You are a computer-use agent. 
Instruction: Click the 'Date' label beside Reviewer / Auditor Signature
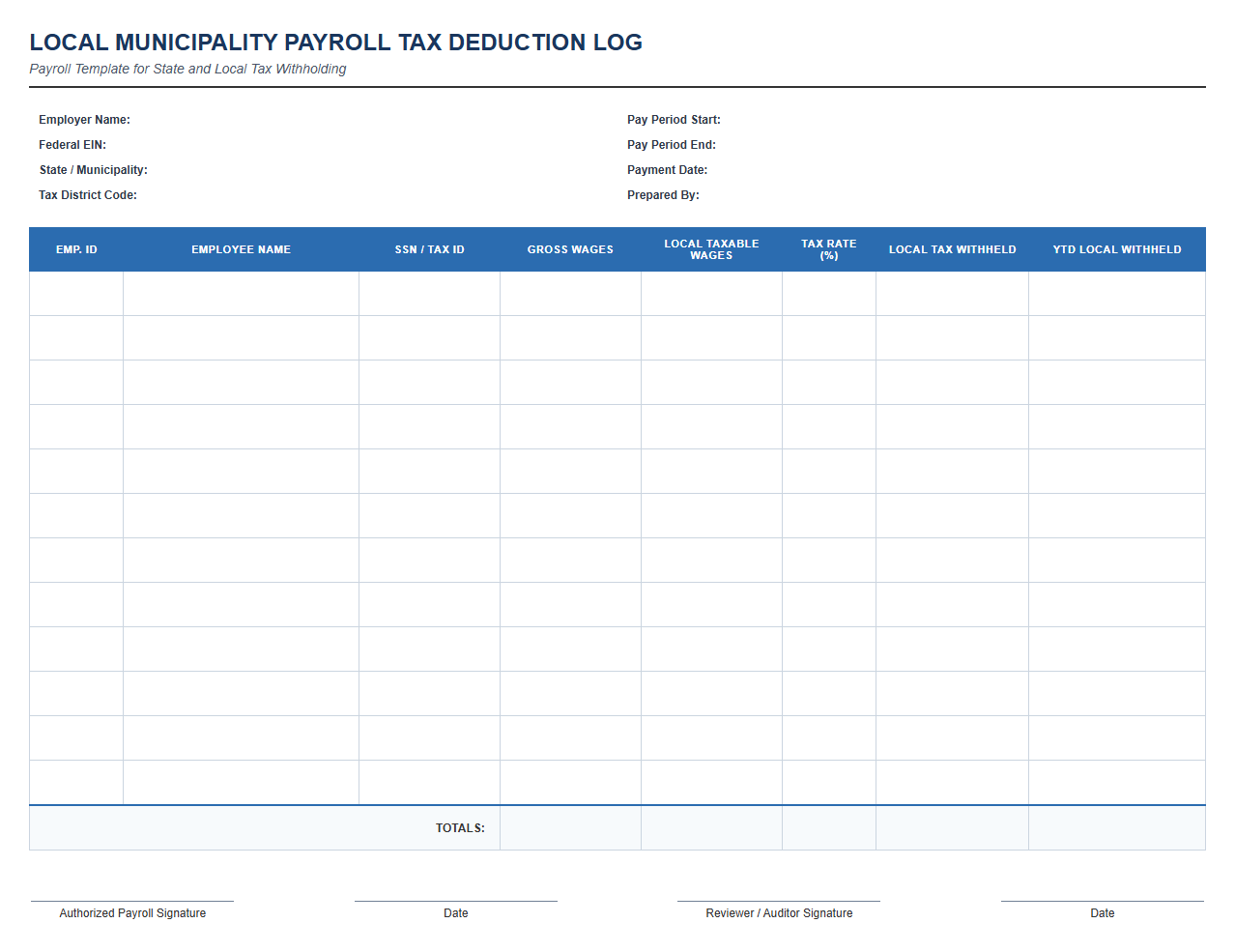[x=1103, y=913]
